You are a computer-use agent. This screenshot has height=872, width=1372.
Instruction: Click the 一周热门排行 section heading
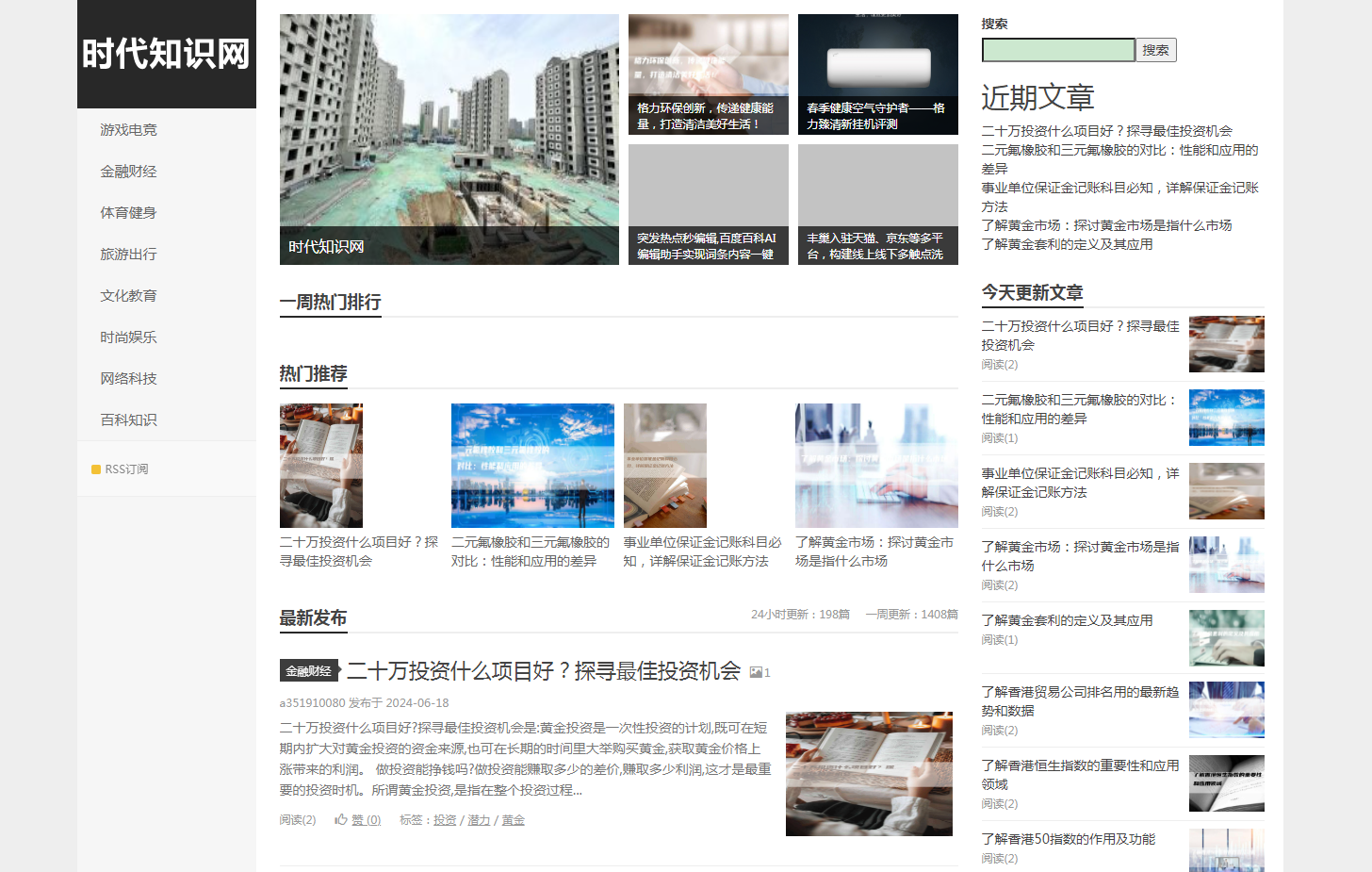pyautogui.click(x=331, y=303)
